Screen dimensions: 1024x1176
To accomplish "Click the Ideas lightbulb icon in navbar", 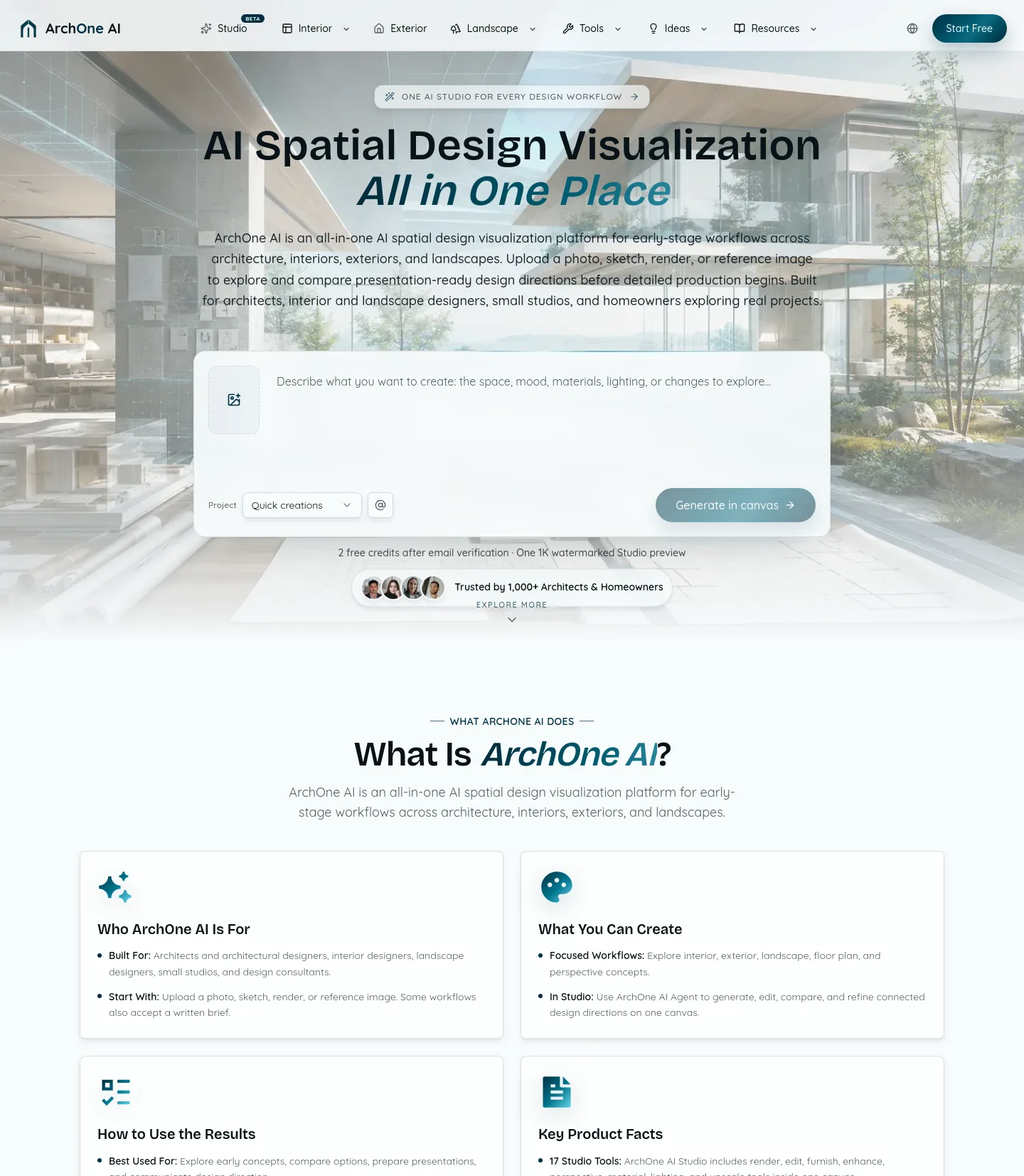I will point(654,28).
